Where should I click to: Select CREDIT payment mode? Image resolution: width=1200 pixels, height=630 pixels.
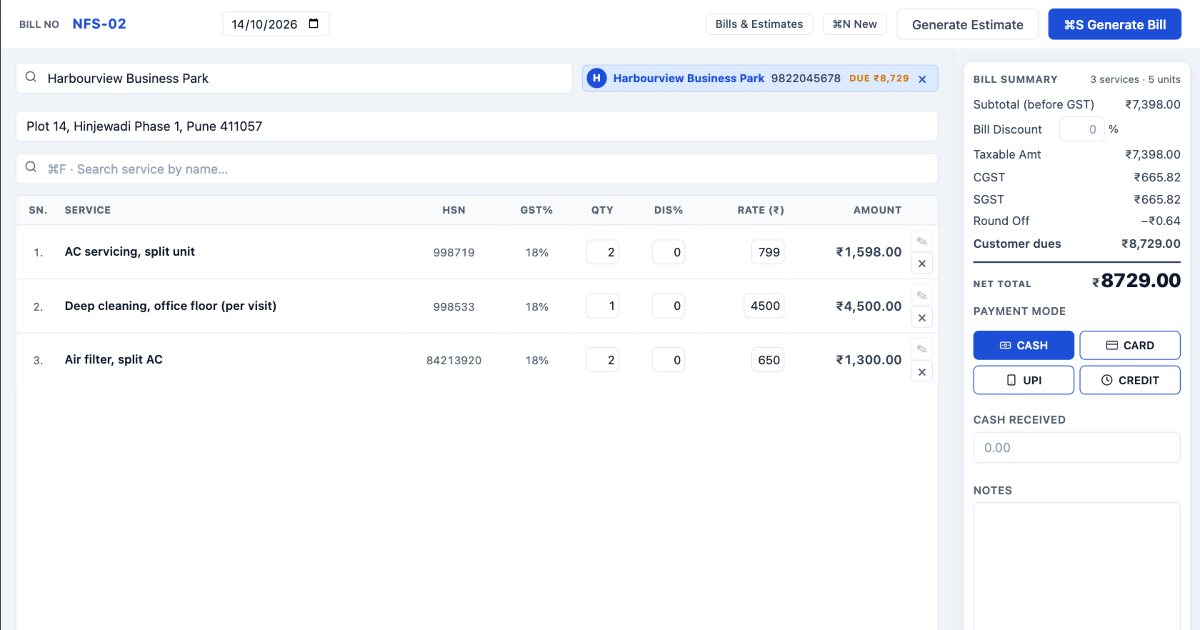point(1130,380)
